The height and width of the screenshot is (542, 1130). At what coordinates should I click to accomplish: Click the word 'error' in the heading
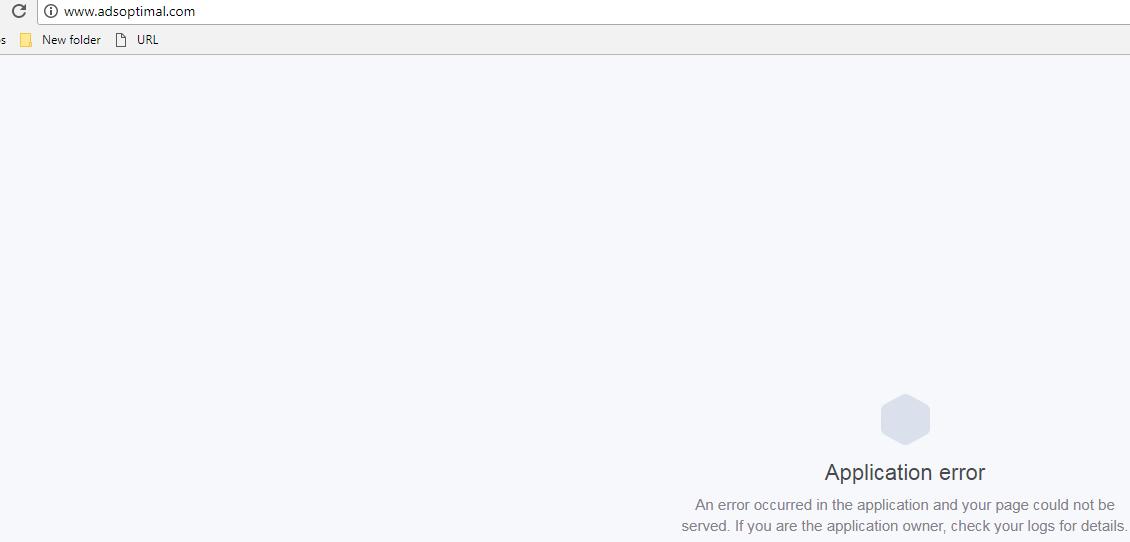tap(957, 473)
